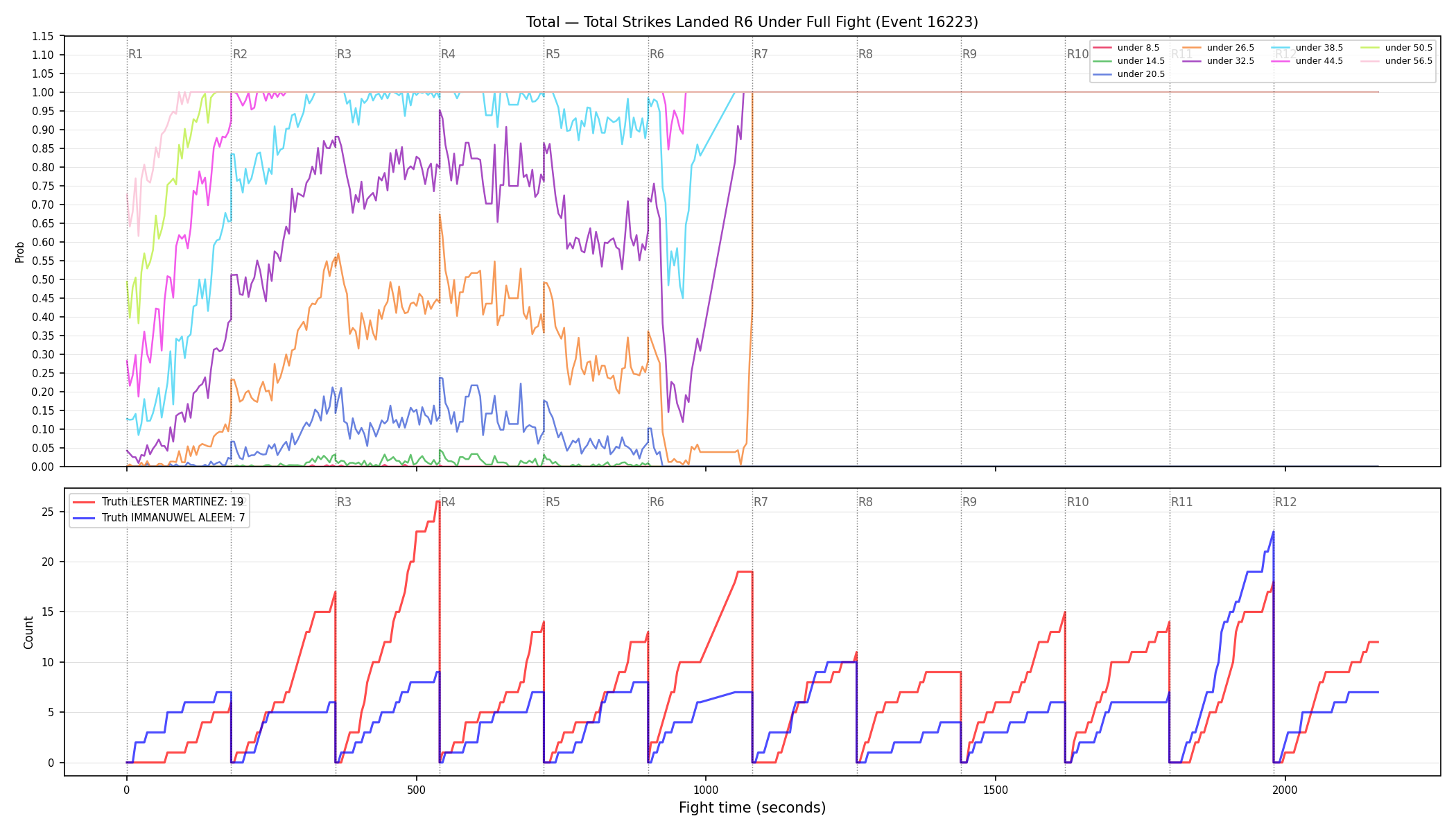Select the R2 round marker in top chart

click(x=240, y=54)
